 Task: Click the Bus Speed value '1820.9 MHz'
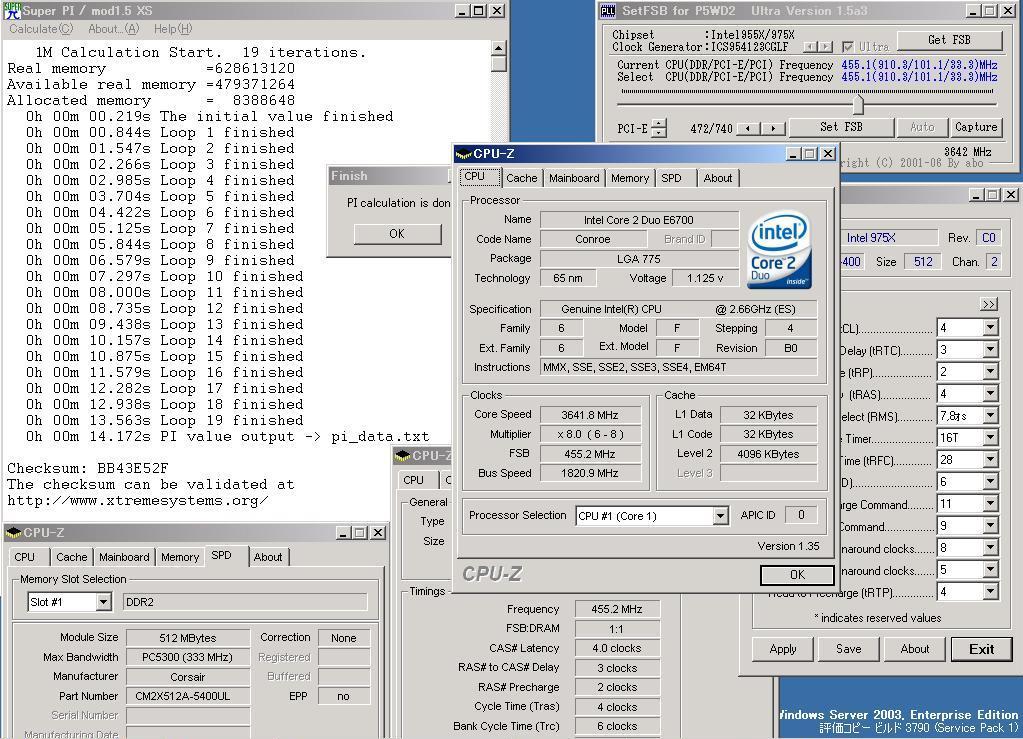coord(590,473)
